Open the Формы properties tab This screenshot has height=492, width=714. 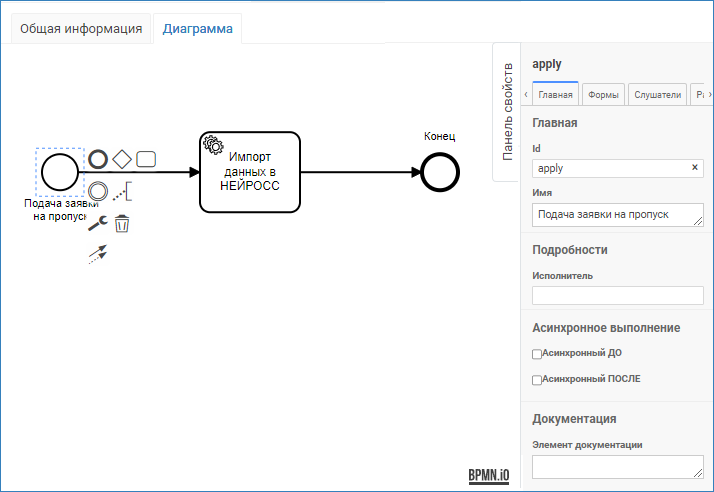[x=603, y=95]
